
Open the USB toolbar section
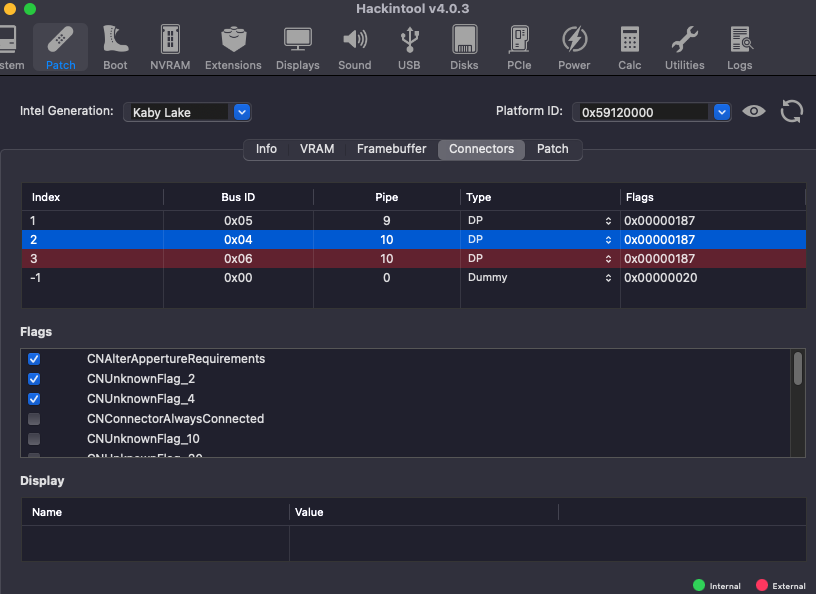[x=410, y=47]
